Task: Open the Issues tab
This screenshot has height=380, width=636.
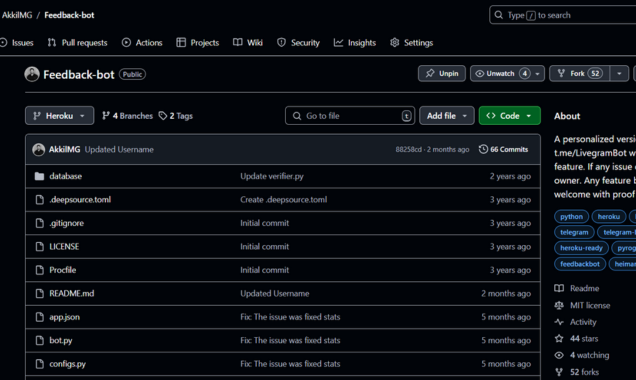Action: [17, 43]
